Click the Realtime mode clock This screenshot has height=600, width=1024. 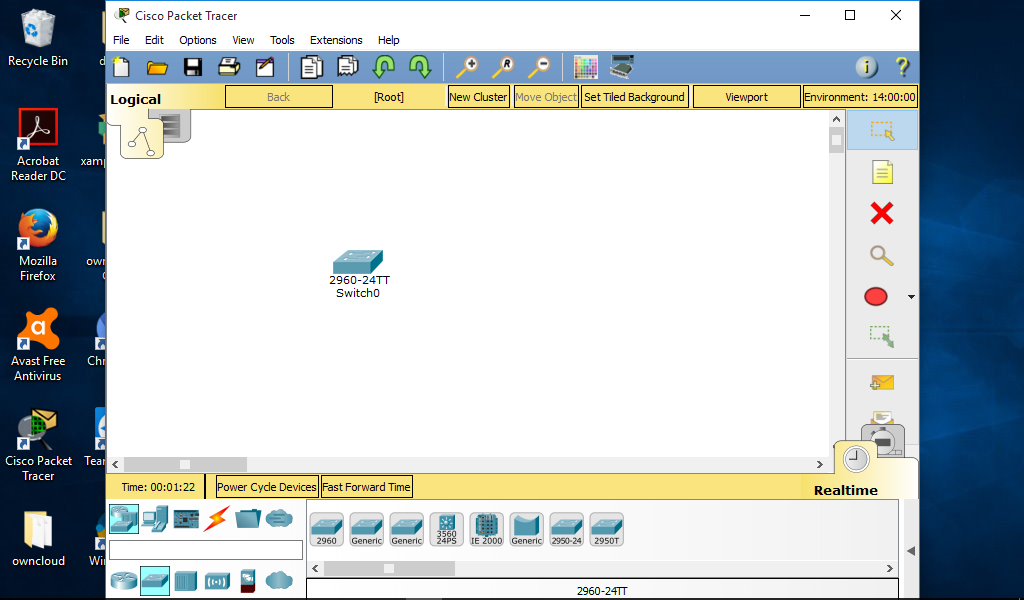pos(856,460)
